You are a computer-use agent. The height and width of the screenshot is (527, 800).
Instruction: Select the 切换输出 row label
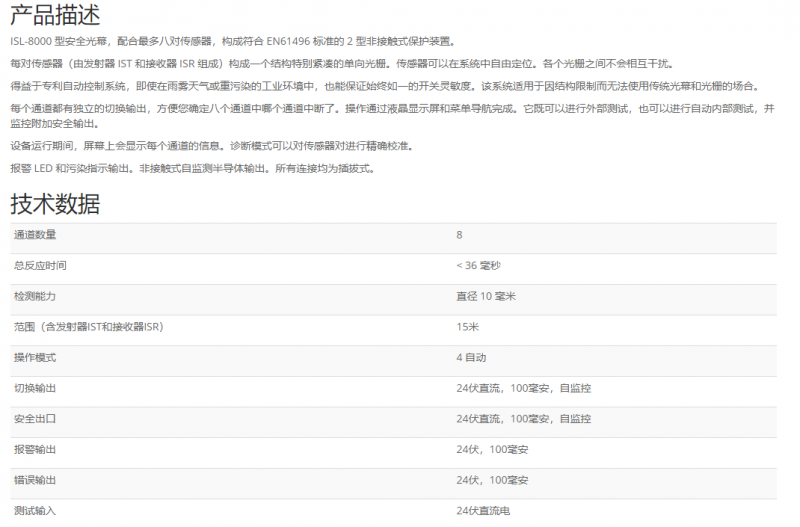pyautogui.click(x=35, y=388)
